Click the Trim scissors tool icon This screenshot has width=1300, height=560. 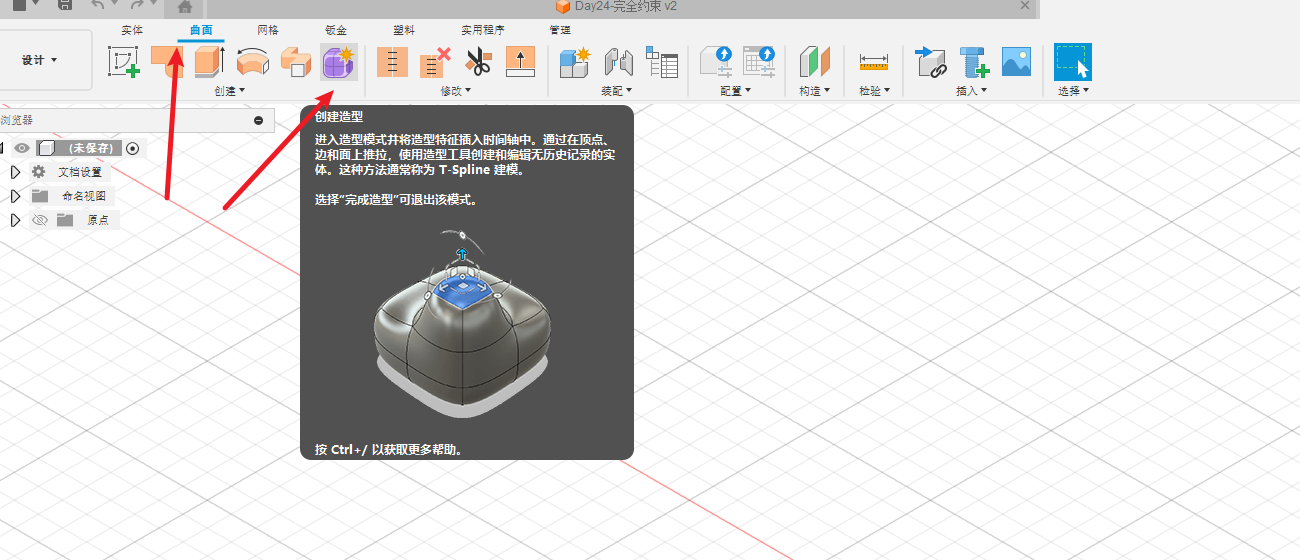pyautogui.click(x=479, y=62)
